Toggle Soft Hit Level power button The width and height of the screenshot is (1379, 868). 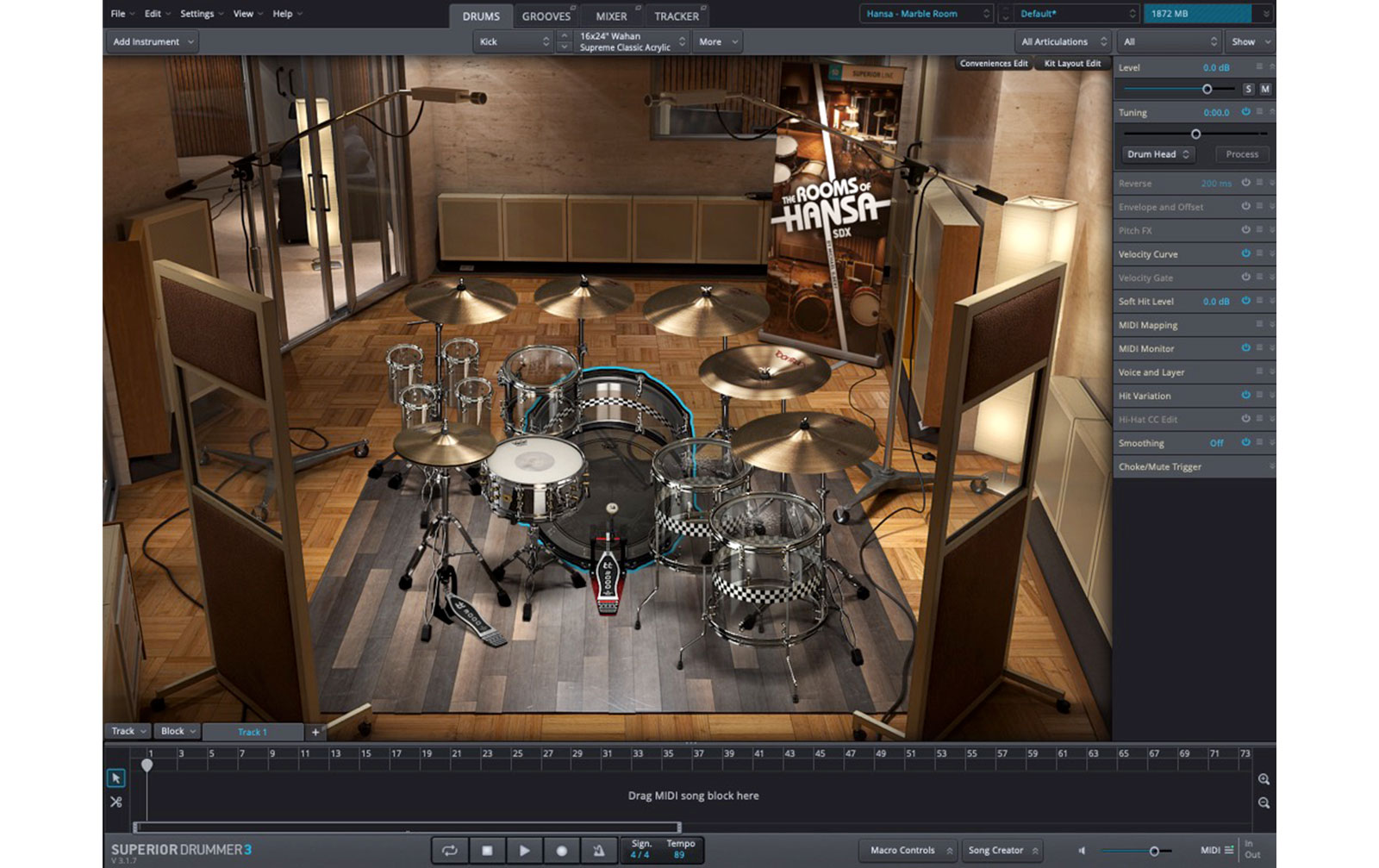point(1245,301)
